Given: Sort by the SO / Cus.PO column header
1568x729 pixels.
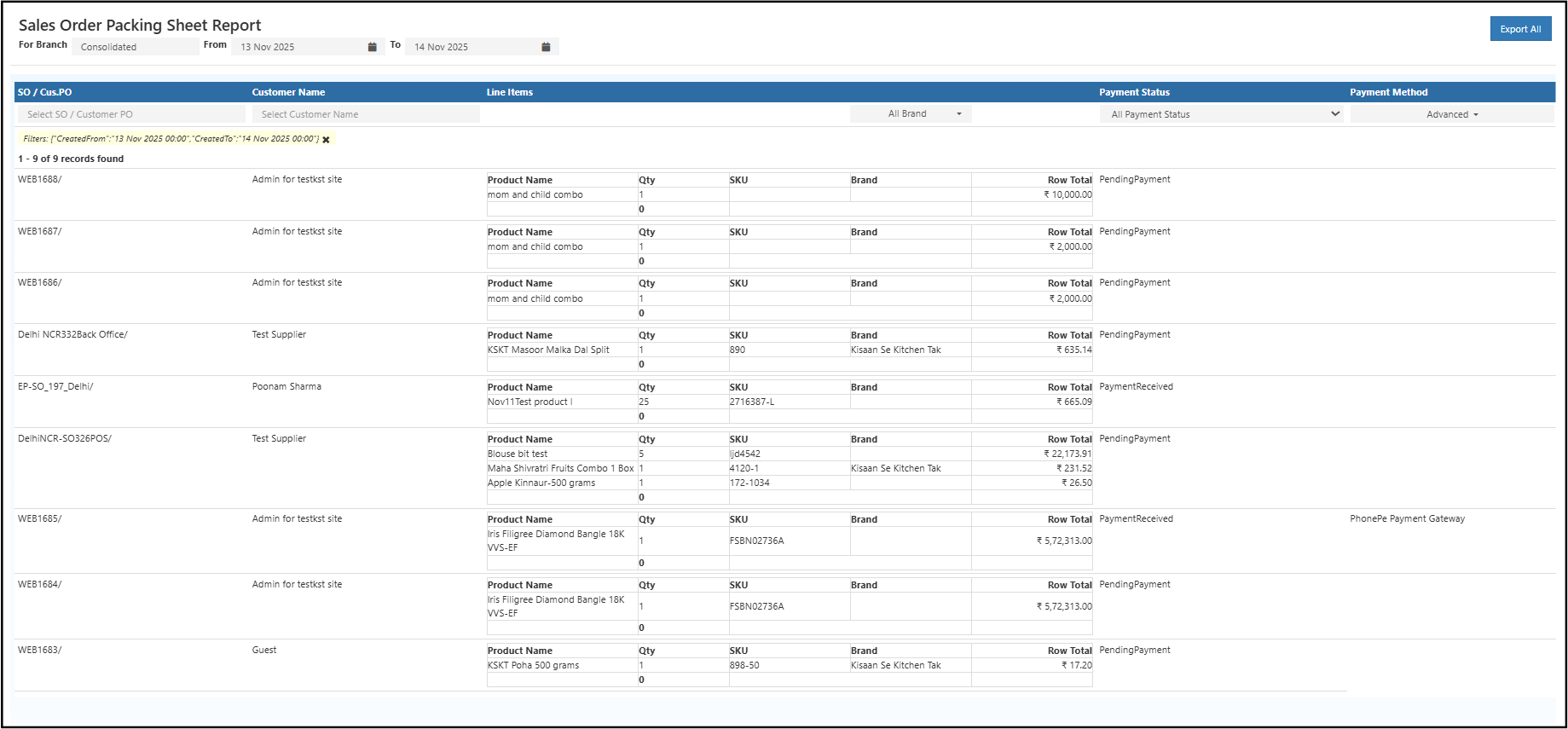Looking at the screenshot, I should (44, 92).
